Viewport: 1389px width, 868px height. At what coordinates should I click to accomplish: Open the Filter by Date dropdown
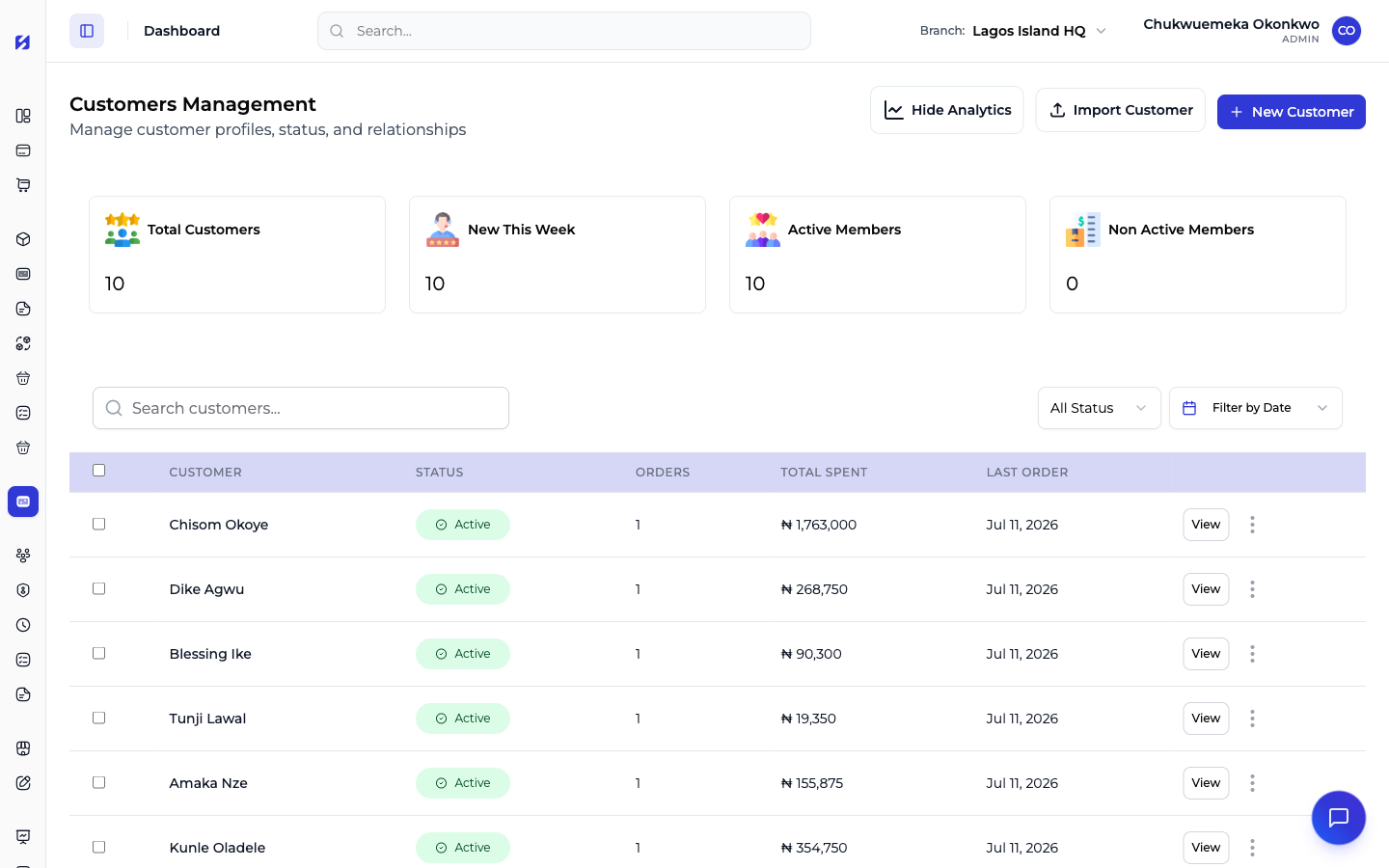point(1255,408)
